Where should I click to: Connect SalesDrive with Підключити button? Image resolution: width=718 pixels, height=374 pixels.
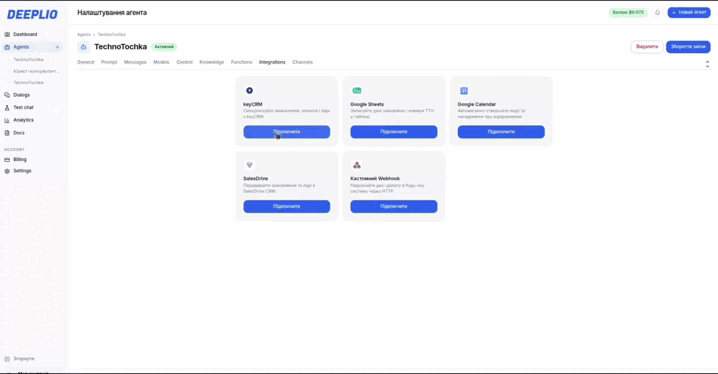tap(287, 206)
